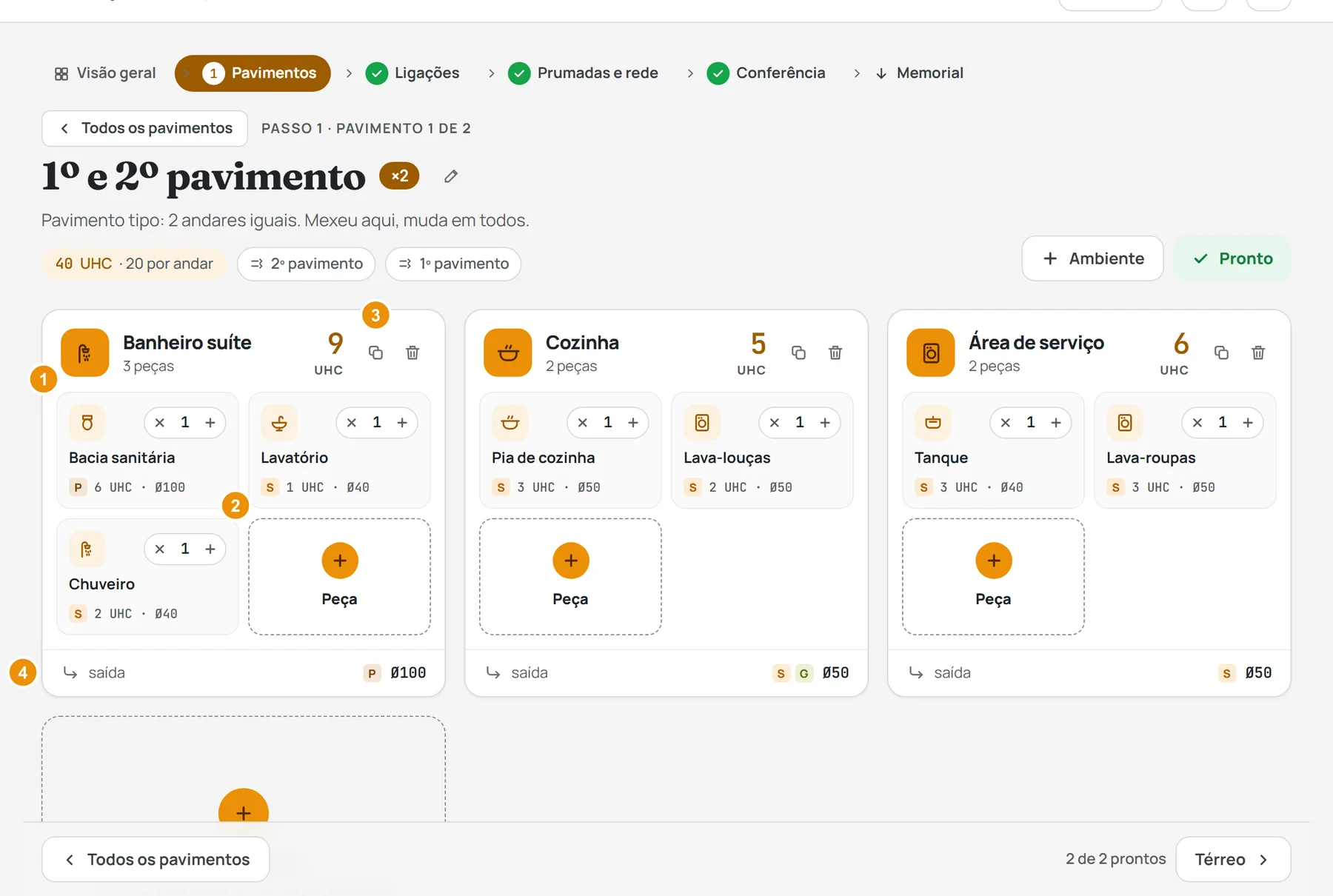Click the Cozinha orange room icon
Image resolution: width=1333 pixels, height=896 pixels.
tap(508, 352)
